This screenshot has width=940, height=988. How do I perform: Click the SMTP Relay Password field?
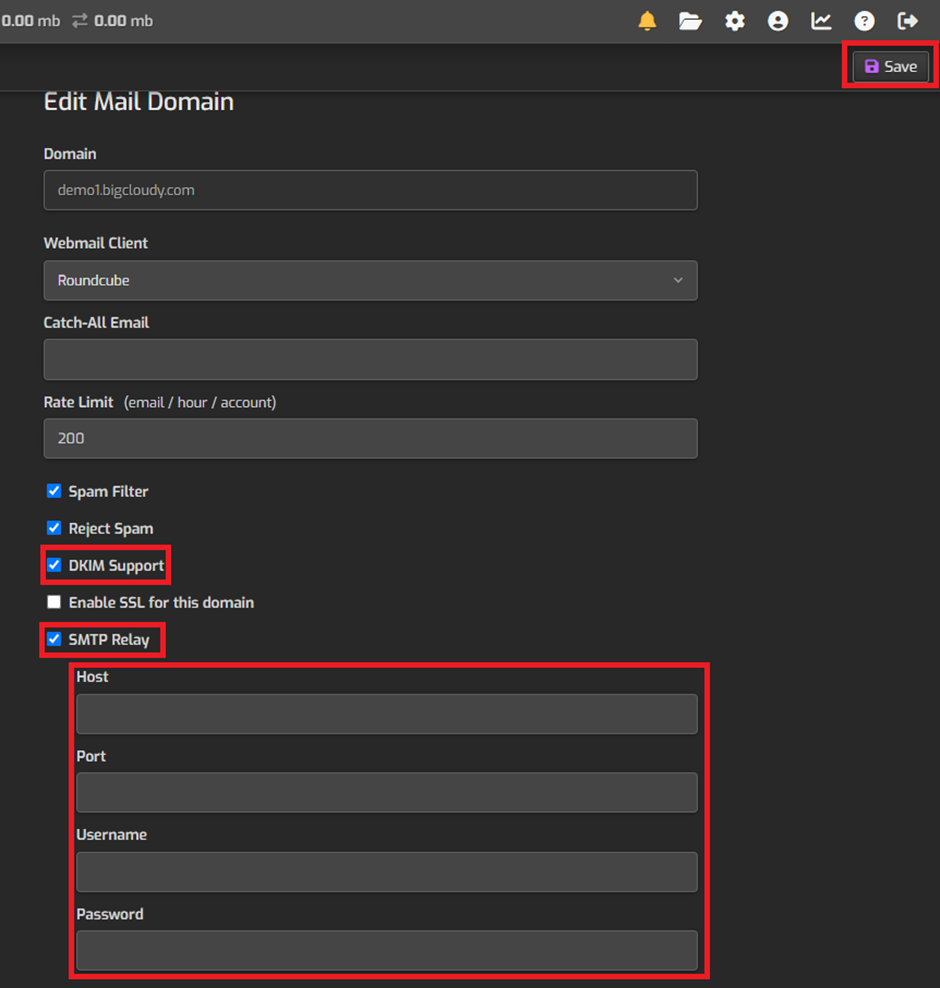387,950
